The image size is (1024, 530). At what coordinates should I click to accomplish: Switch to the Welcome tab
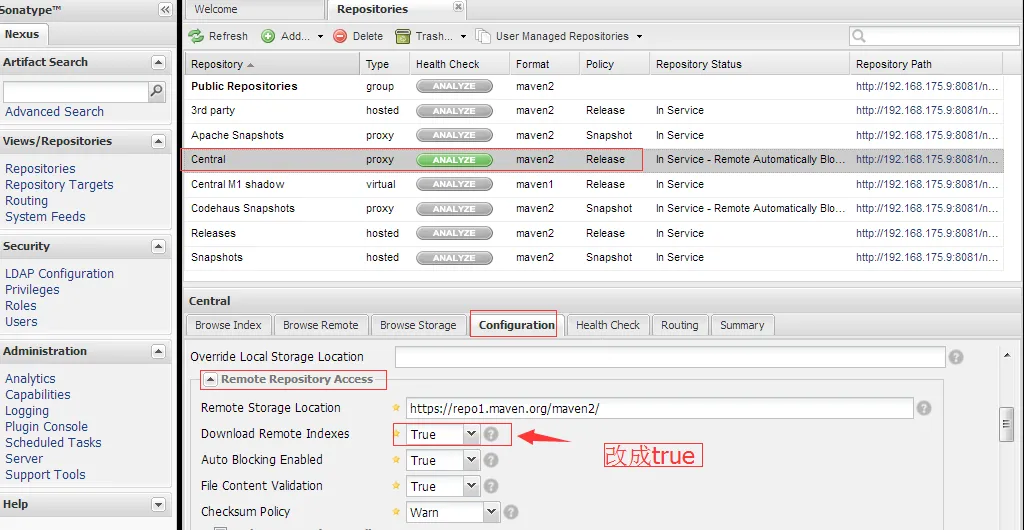pyautogui.click(x=255, y=10)
